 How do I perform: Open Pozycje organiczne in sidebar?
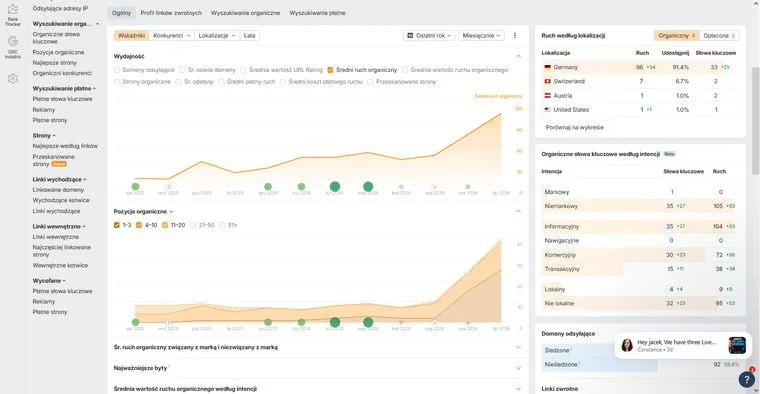click(x=58, y=52)
